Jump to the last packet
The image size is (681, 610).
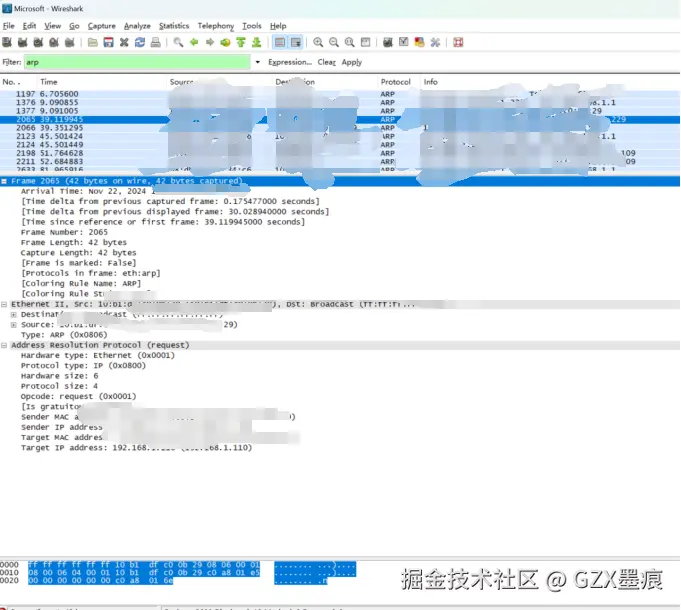257,42
